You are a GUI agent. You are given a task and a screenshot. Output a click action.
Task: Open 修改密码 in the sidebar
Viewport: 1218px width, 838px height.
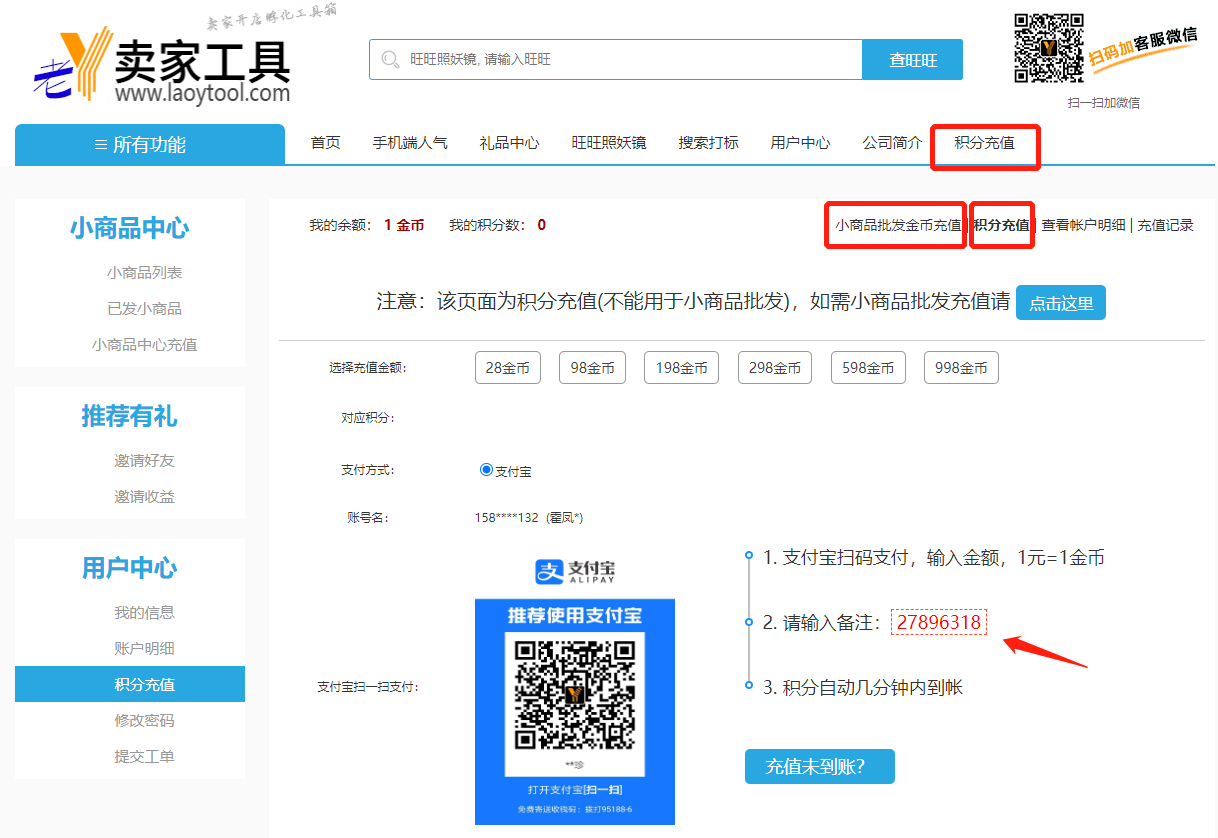tap(145, 721)
